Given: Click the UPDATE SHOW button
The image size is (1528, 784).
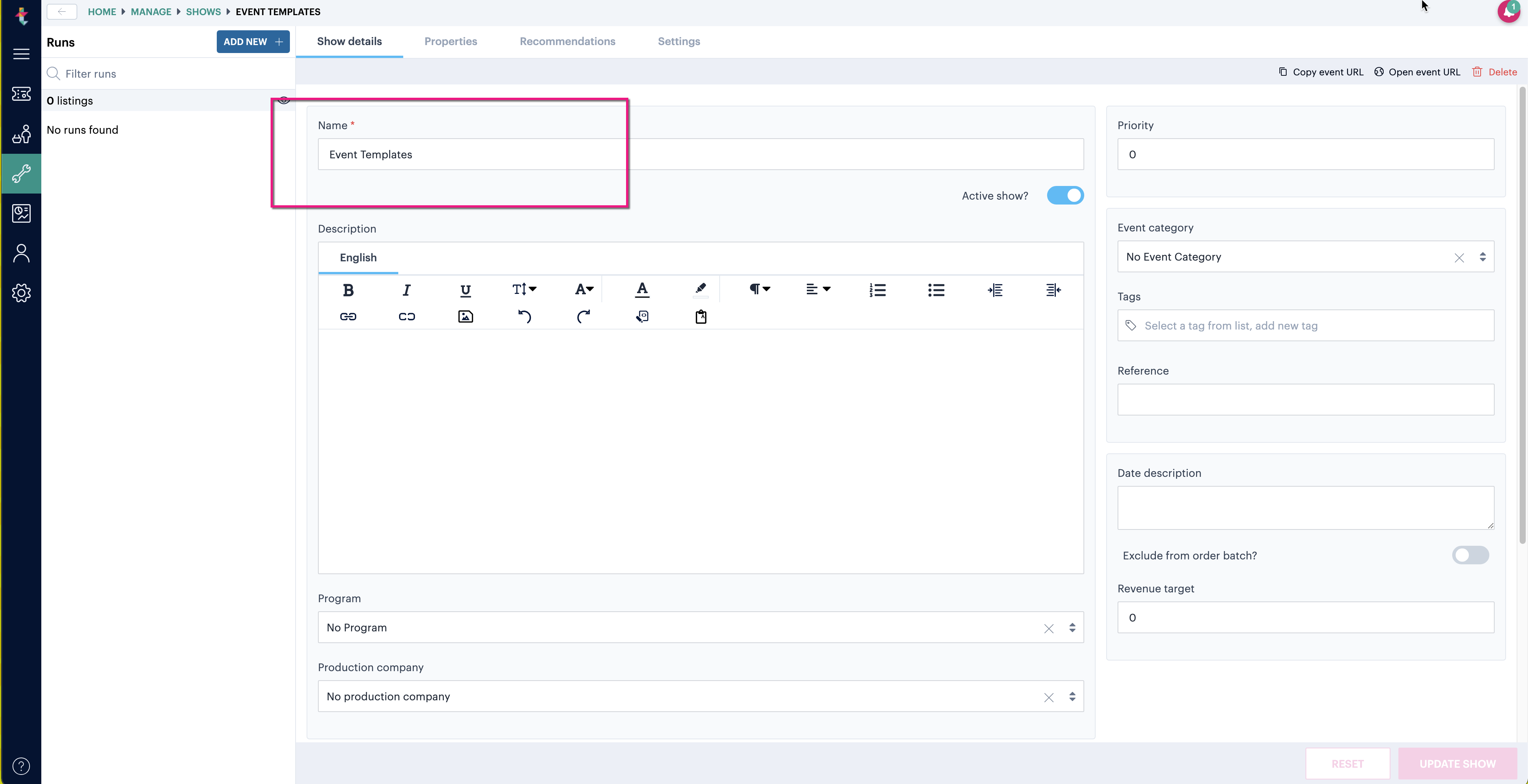Looking at the screenshot, I should click(x=1458, y=764).
